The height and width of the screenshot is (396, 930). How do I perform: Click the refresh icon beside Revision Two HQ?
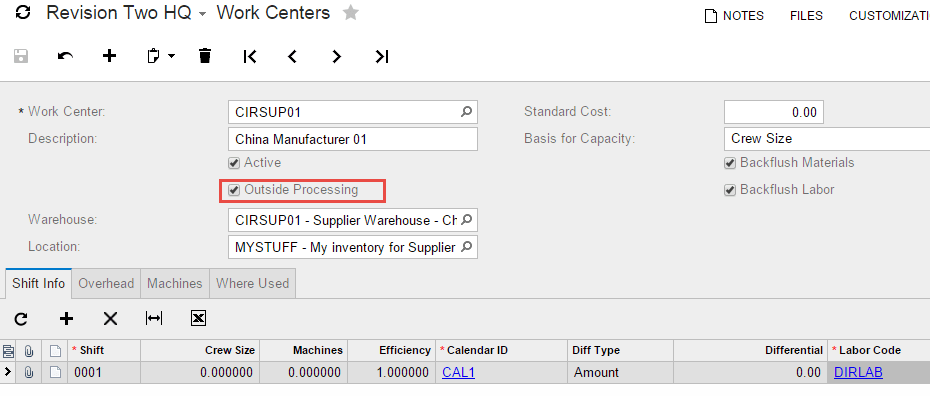(x=23, y=13)
